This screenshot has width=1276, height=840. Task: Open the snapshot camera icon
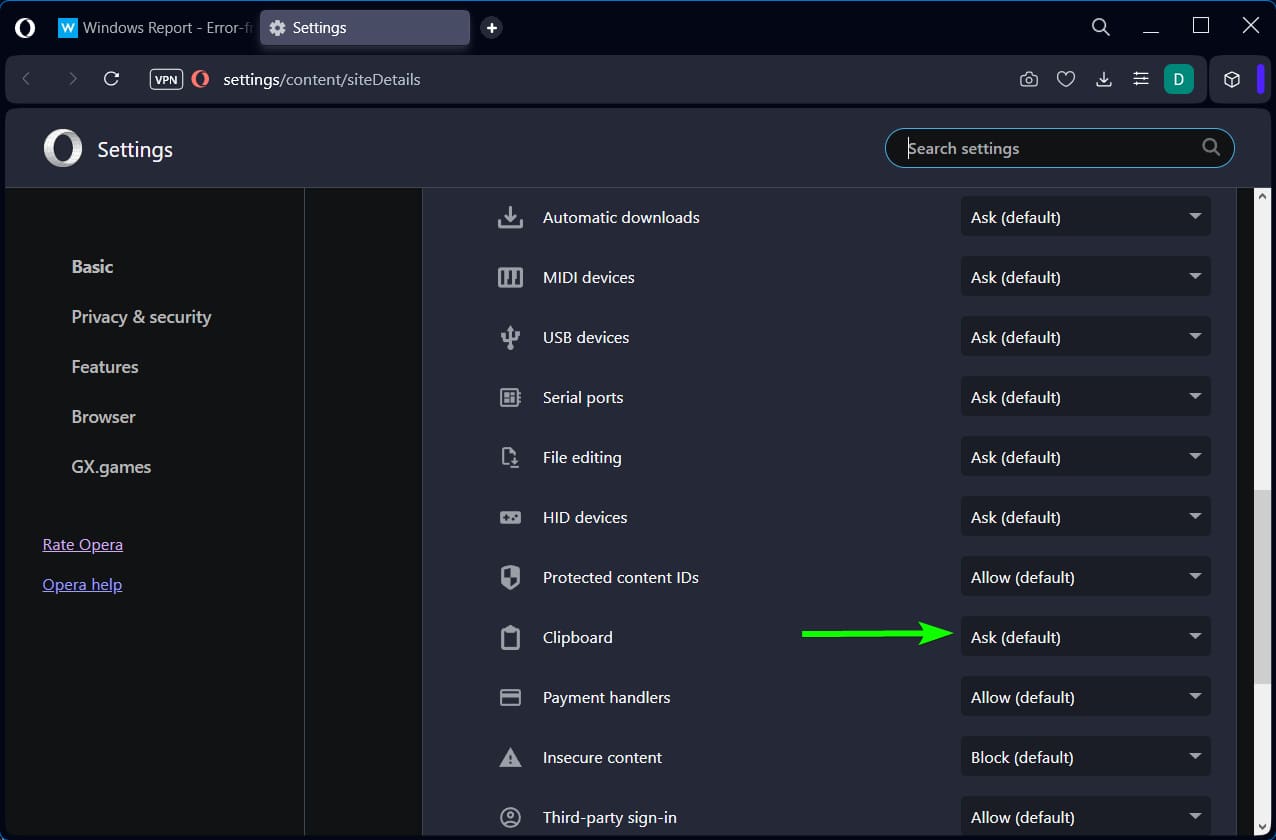tap(1029, 79)
